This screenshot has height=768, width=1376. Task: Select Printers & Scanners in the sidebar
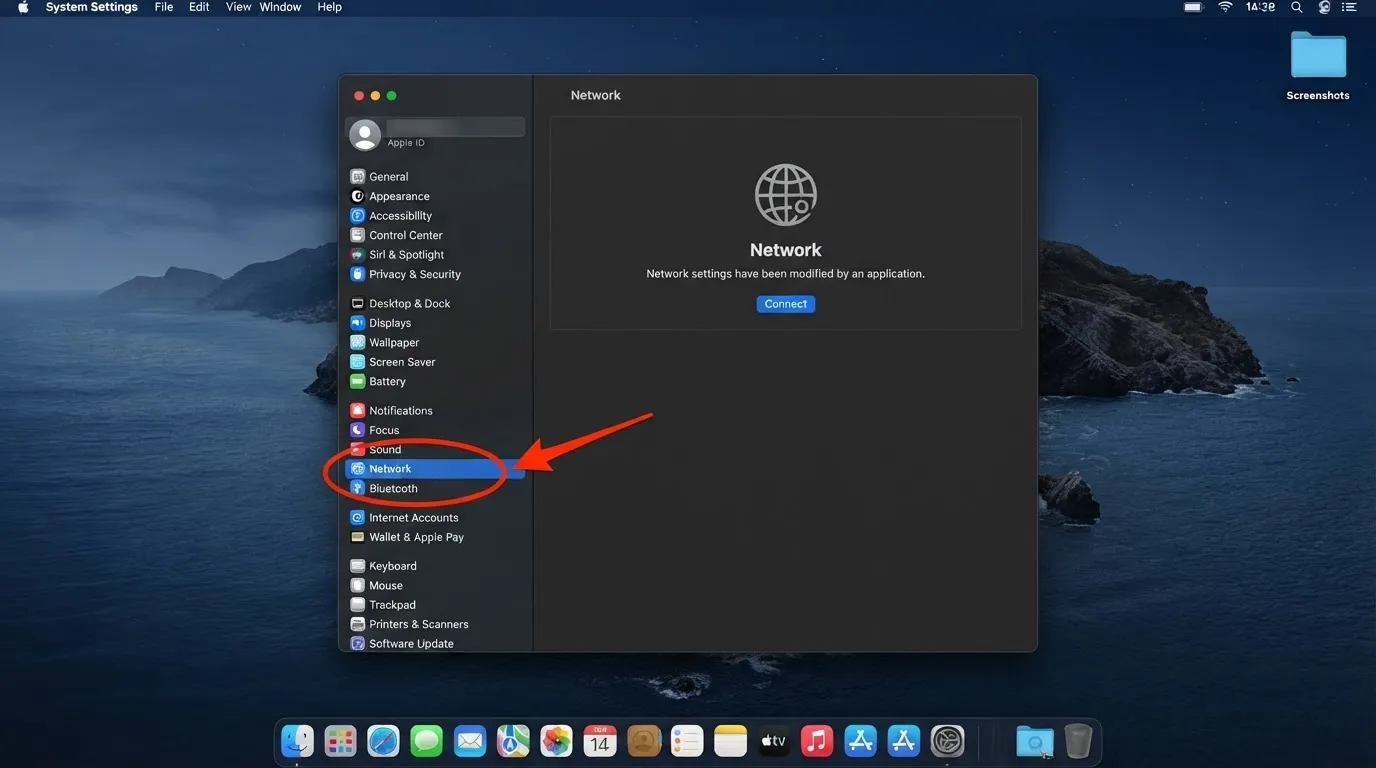pyautogui.click(x=435, y=624)
